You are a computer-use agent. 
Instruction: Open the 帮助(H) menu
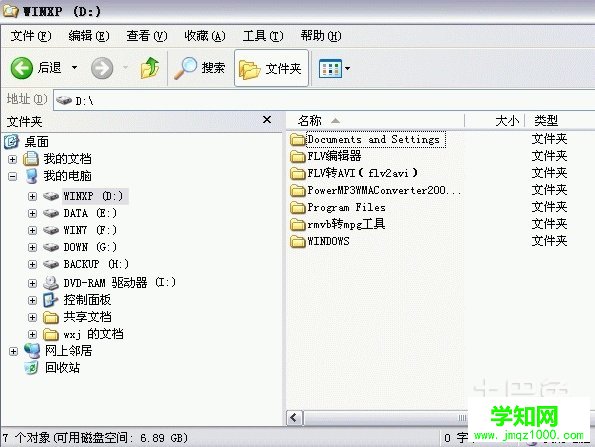tap(321, 36)
